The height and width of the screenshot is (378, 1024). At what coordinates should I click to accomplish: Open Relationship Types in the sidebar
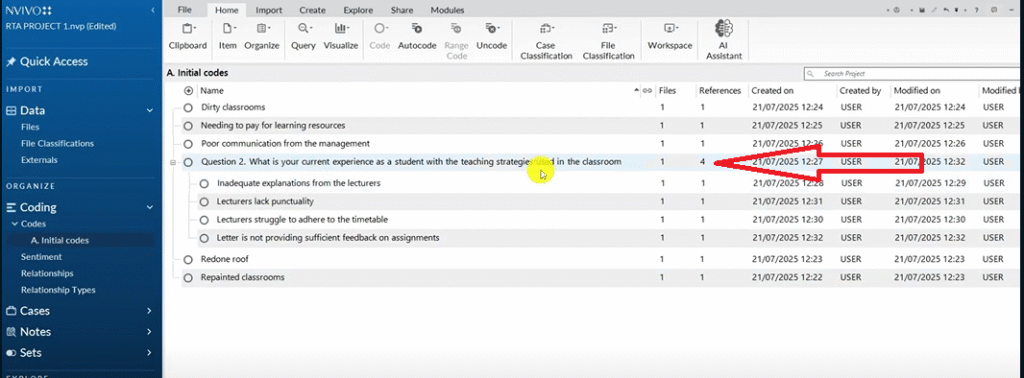tap(58, 290)
